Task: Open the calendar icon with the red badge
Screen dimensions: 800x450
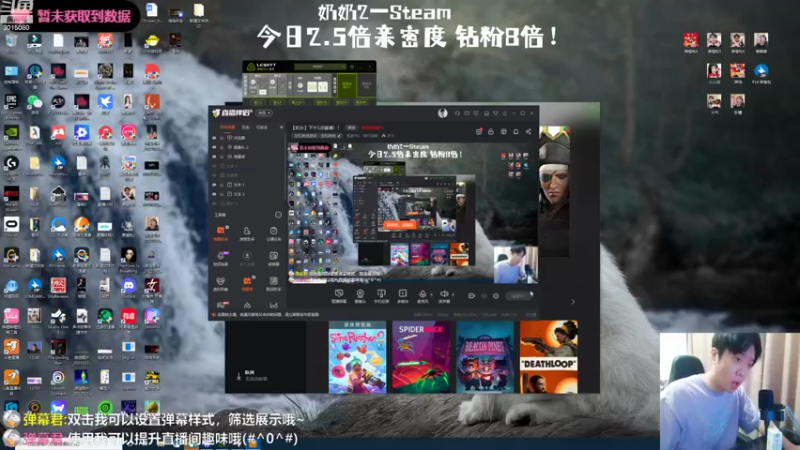Action: pyautogui.click(x=479, y=132)
